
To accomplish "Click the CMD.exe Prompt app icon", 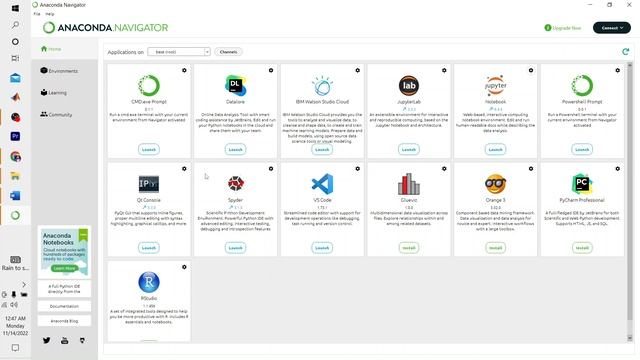I will [149, 85].
